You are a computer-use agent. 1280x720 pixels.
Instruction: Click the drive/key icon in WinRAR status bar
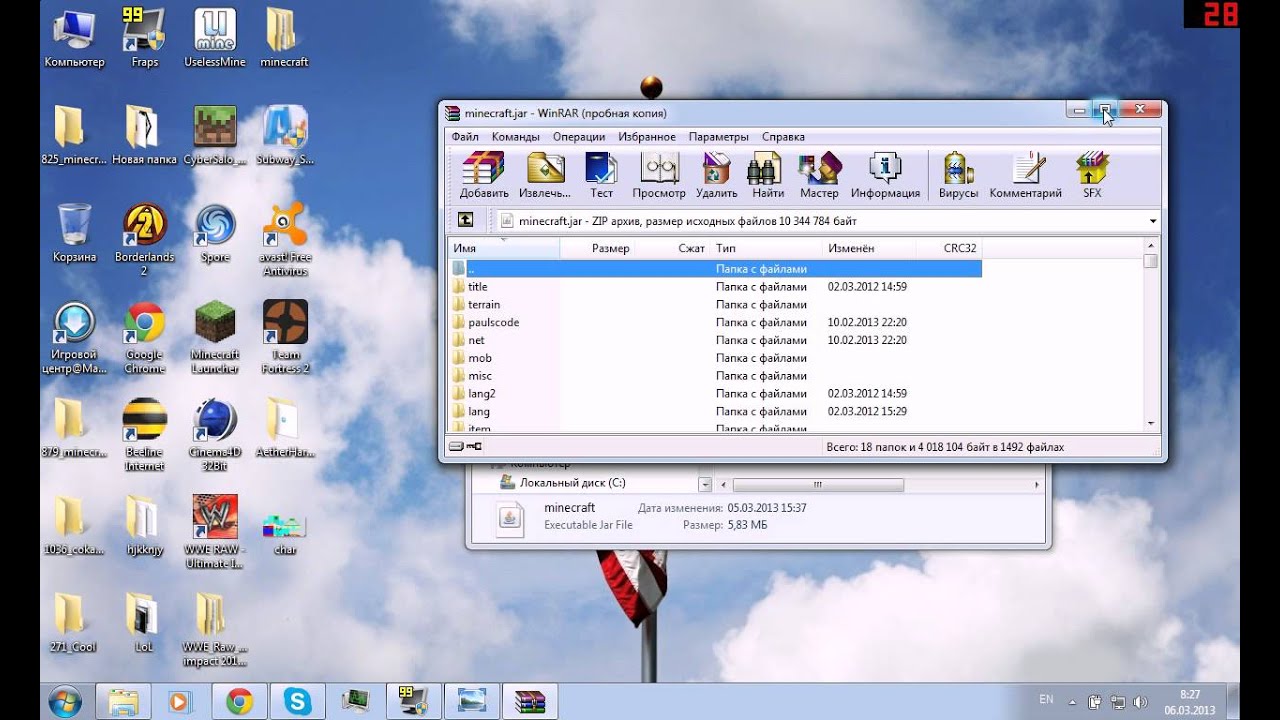click(x=466, y=447)
